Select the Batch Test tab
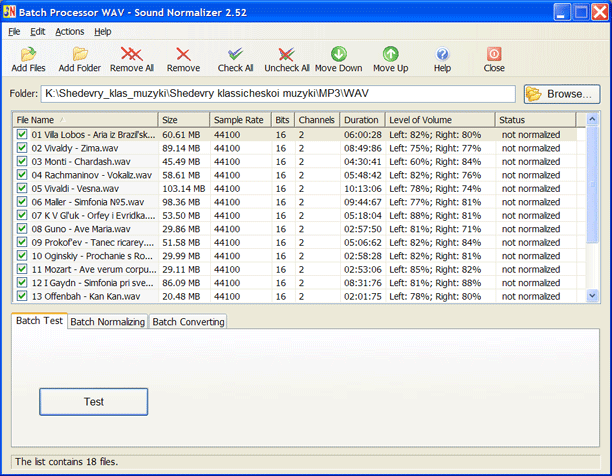Screen dimensions: 612x476 [39, 321]
